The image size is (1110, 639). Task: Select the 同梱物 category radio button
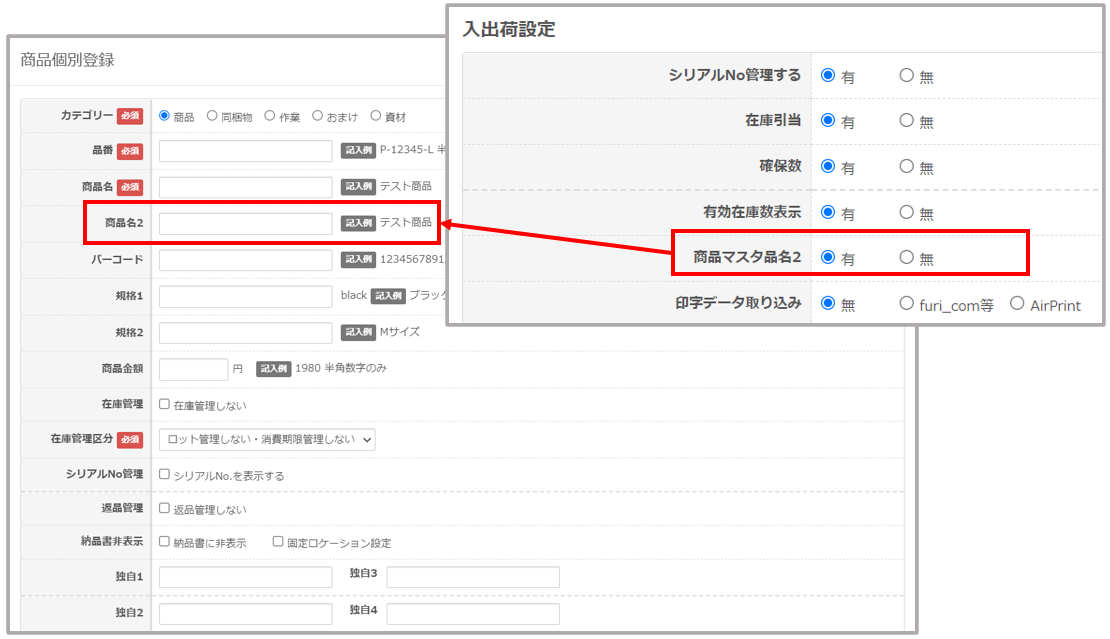212,116
